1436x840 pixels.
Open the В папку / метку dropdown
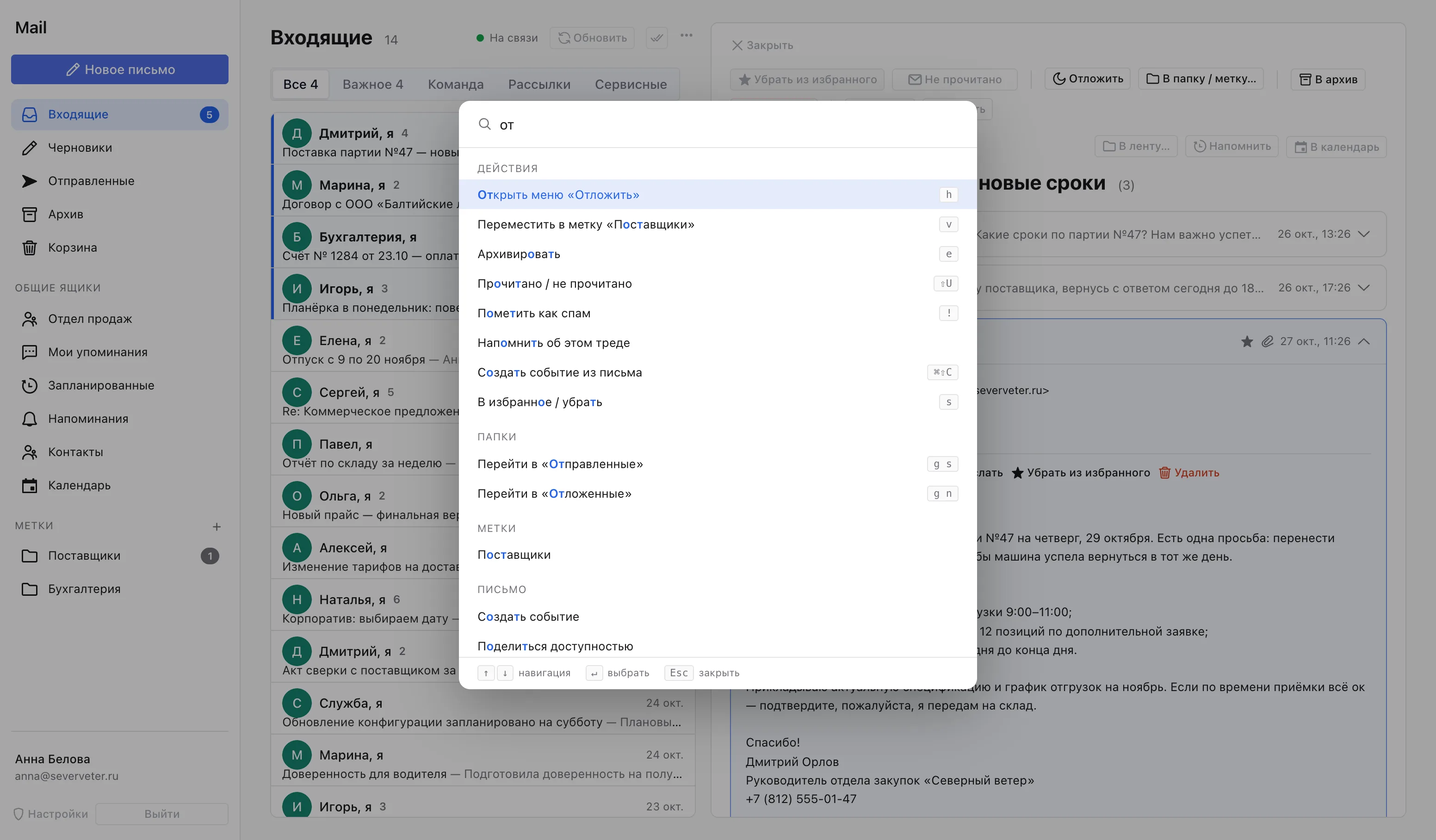[1201, 79]
